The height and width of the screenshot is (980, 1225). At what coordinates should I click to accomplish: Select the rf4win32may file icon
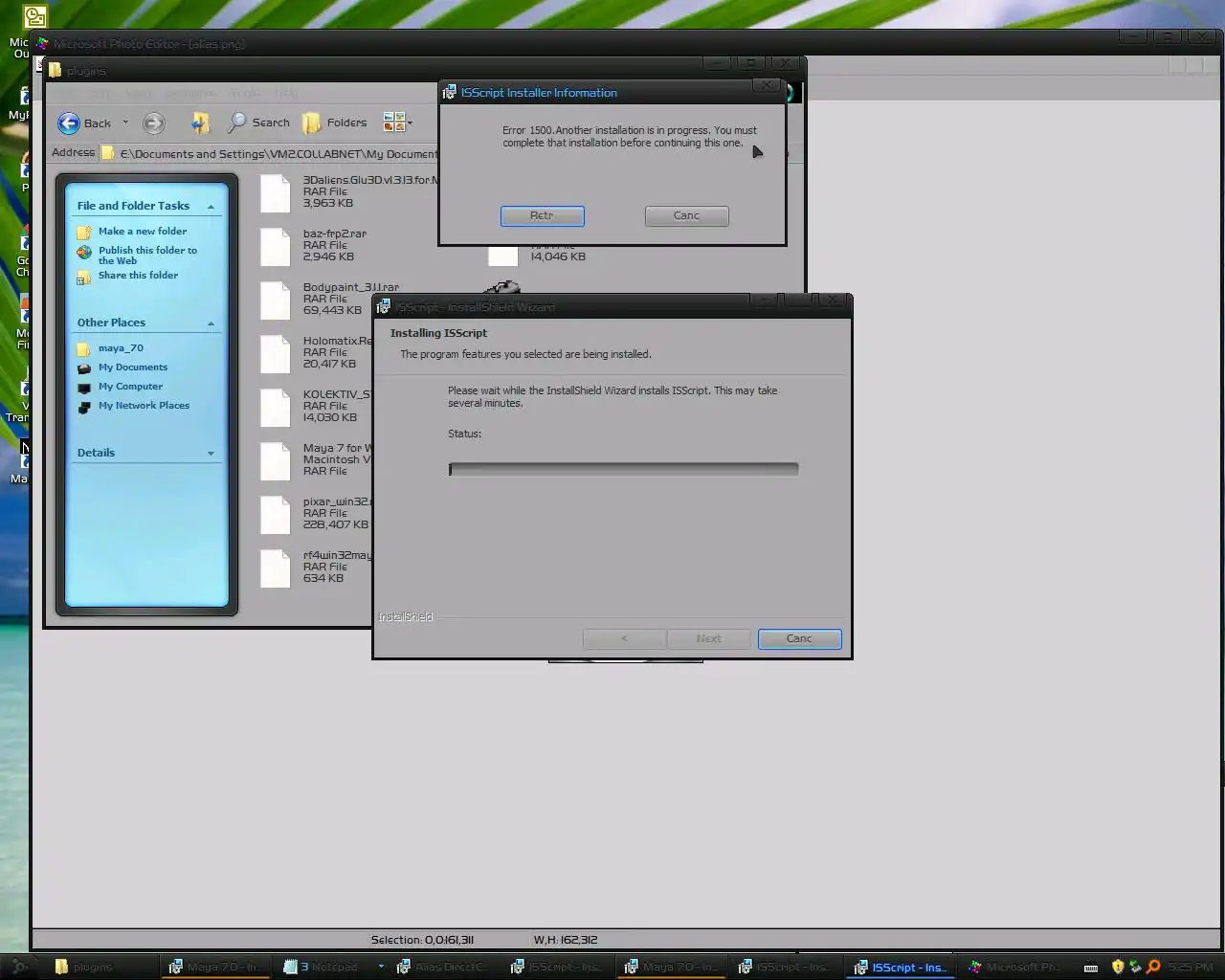[276, 568]
